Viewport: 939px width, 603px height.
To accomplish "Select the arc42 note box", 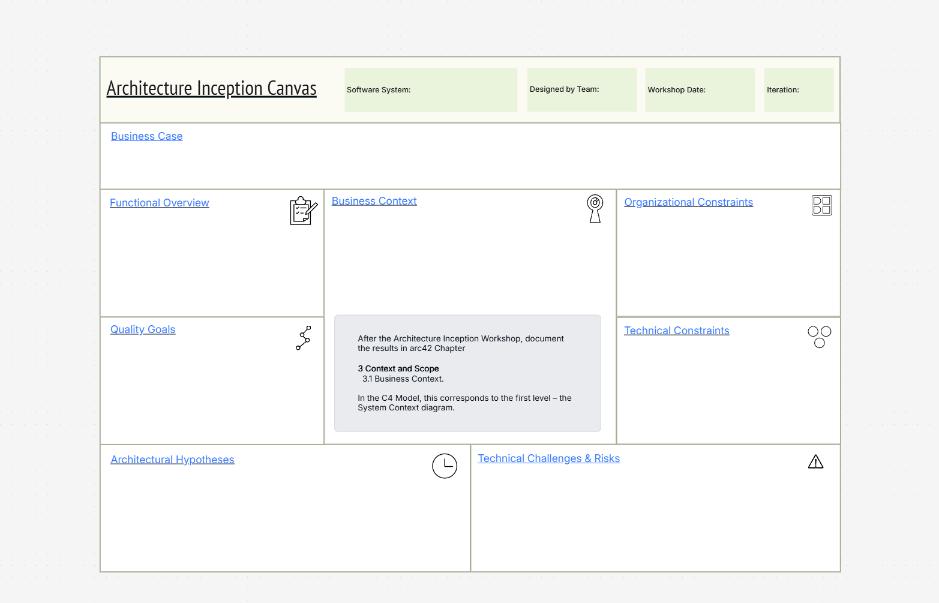I will [x=466, y=373].
